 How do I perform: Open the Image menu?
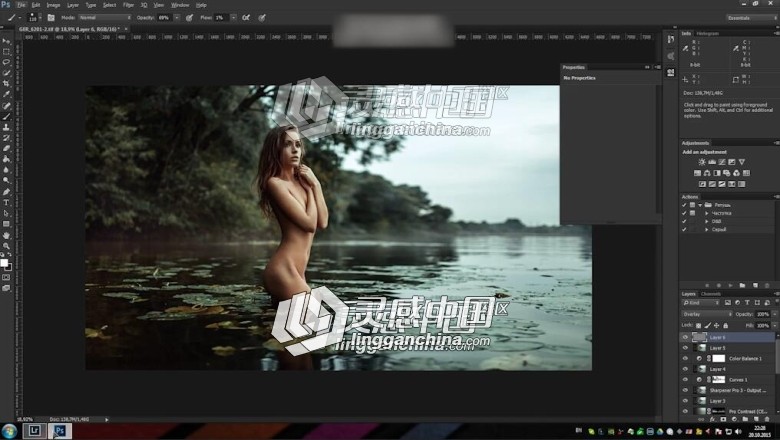(x=53, y=5)
